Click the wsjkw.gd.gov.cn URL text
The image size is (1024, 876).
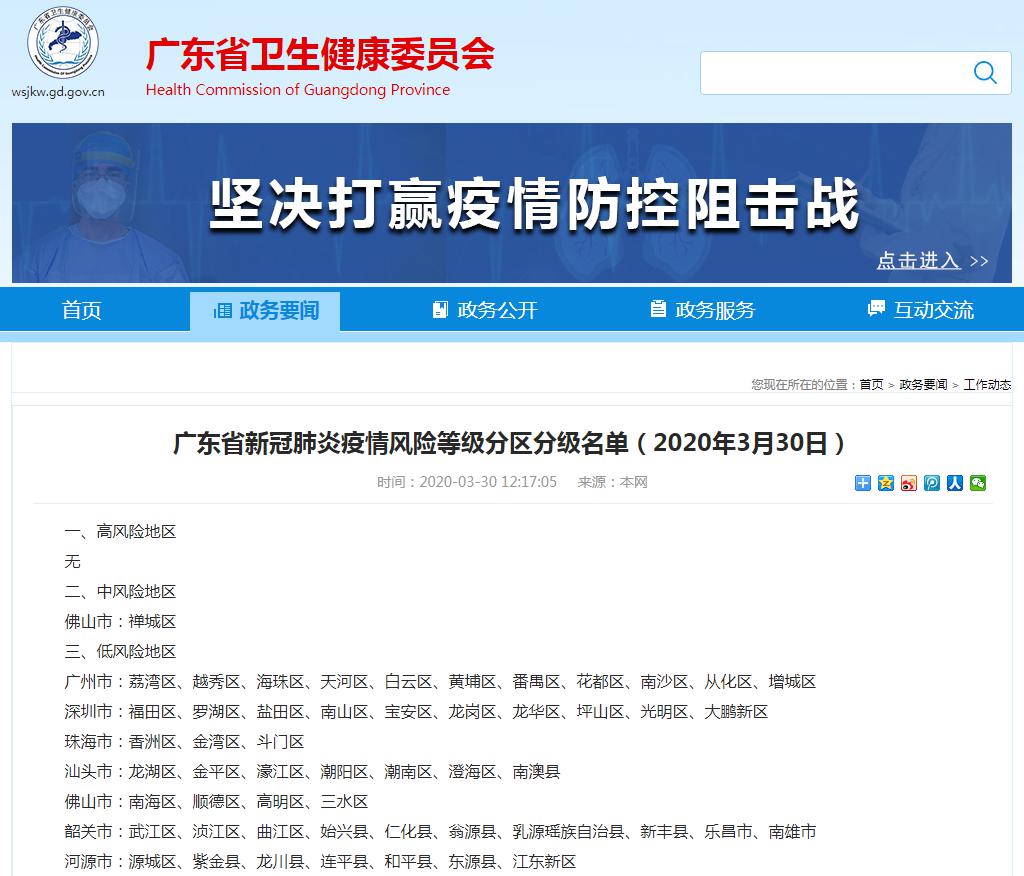(58, 92)
